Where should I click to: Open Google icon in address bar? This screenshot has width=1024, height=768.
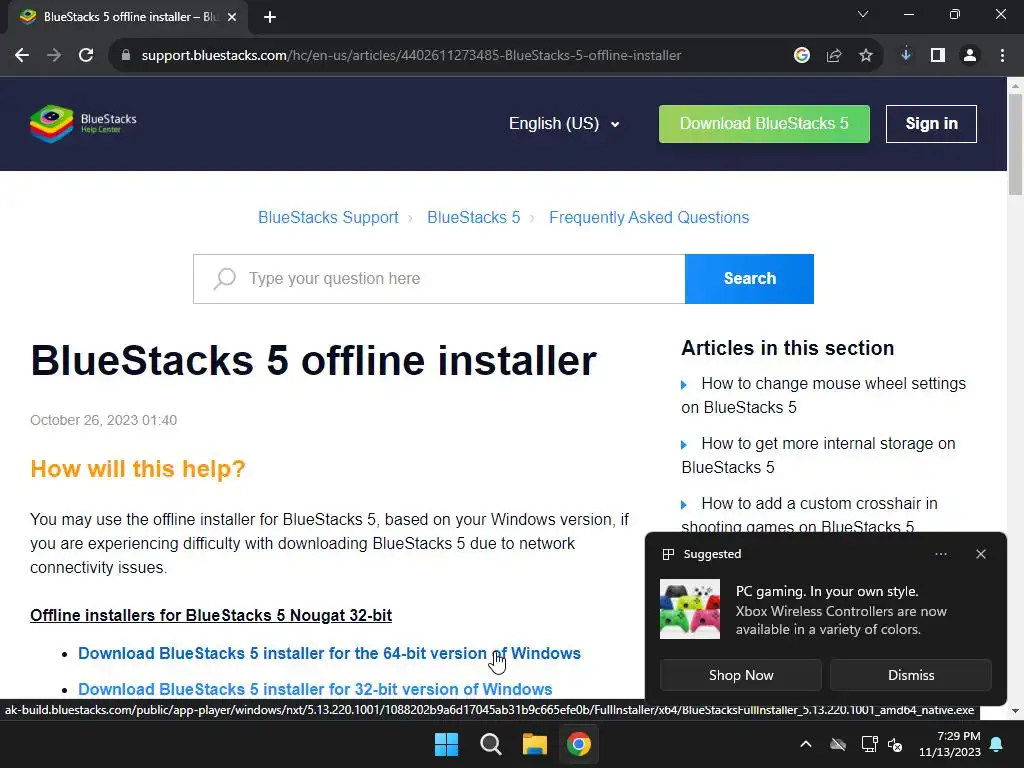[x=801, y=56]
